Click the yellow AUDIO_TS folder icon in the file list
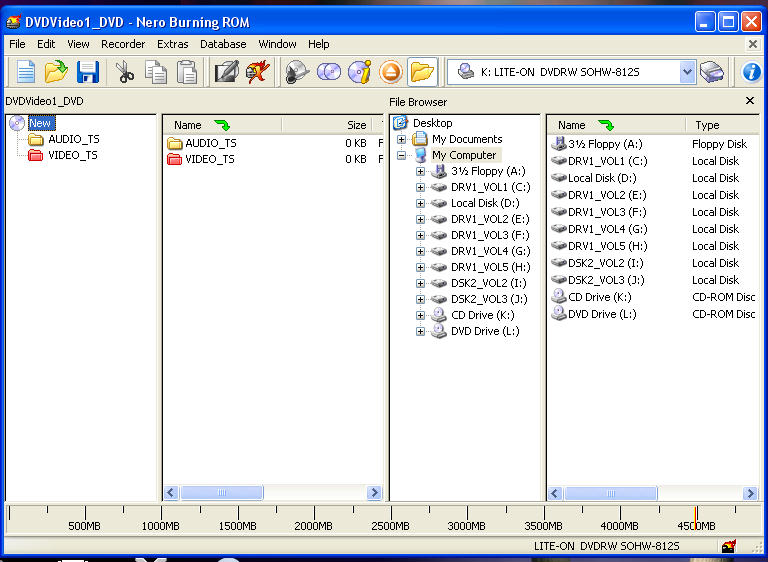Viewport: 768px width, 562px height. (x=174, y=143)
